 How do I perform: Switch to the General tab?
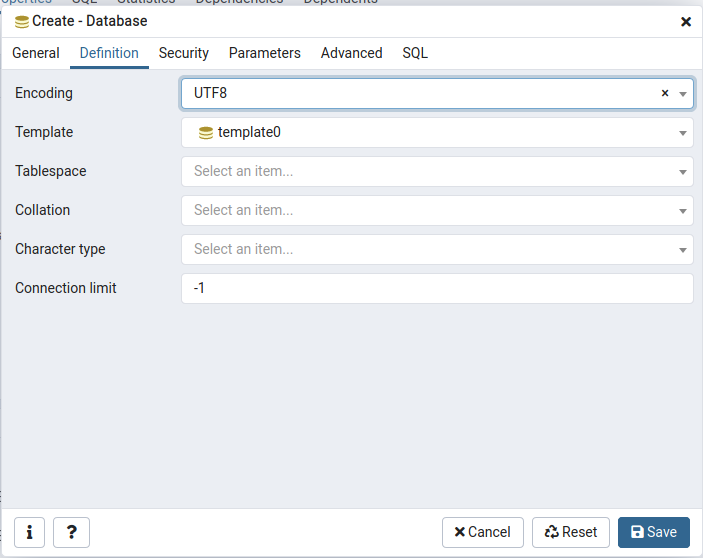pos(36,53)
